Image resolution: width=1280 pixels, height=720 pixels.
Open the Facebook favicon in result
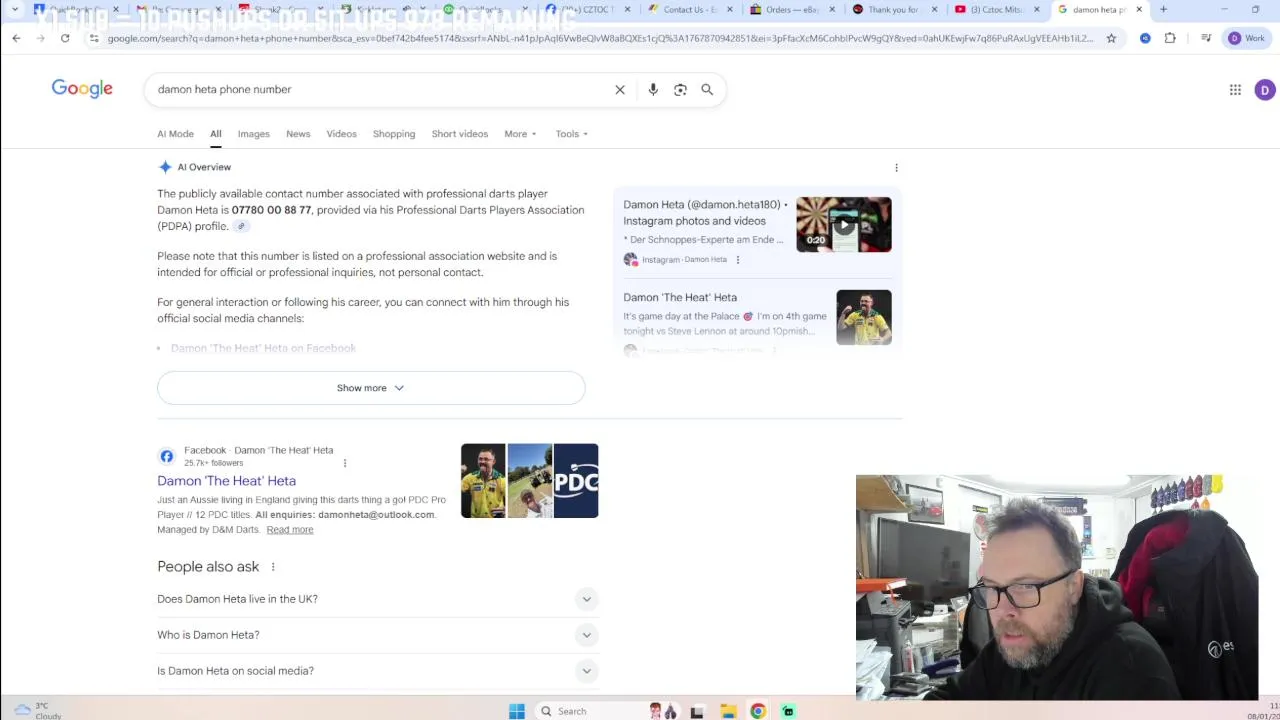(x=167, y=456)
